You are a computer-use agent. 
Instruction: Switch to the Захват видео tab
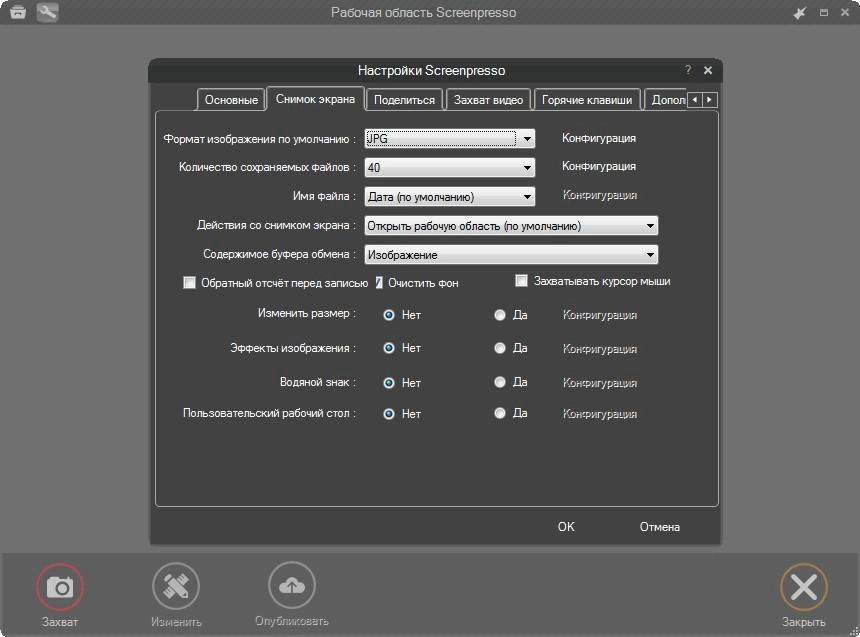[488, 100]
